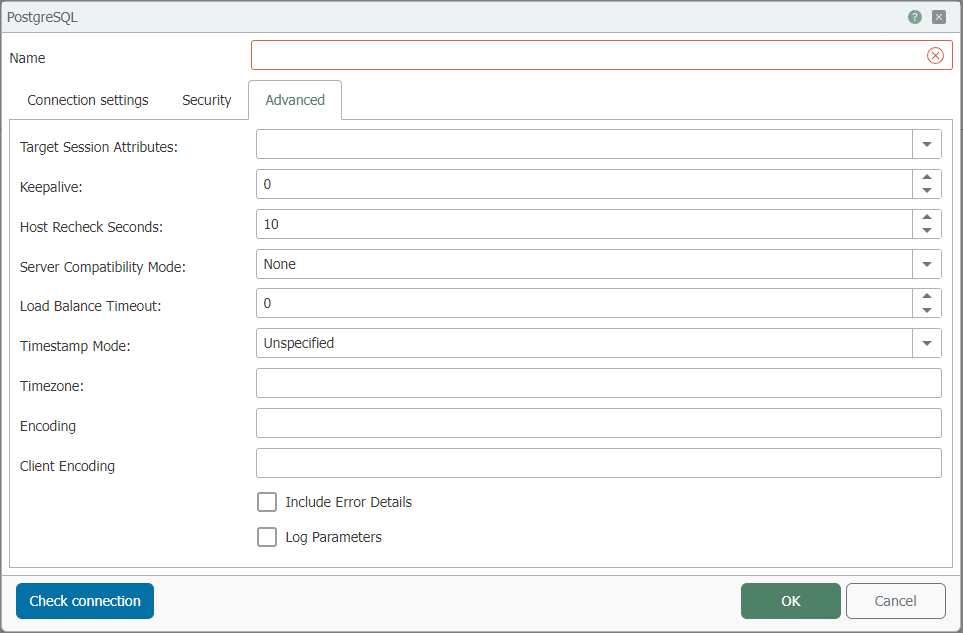
Task: Clear the Name field with the red X icon
Action: point(935,56)
